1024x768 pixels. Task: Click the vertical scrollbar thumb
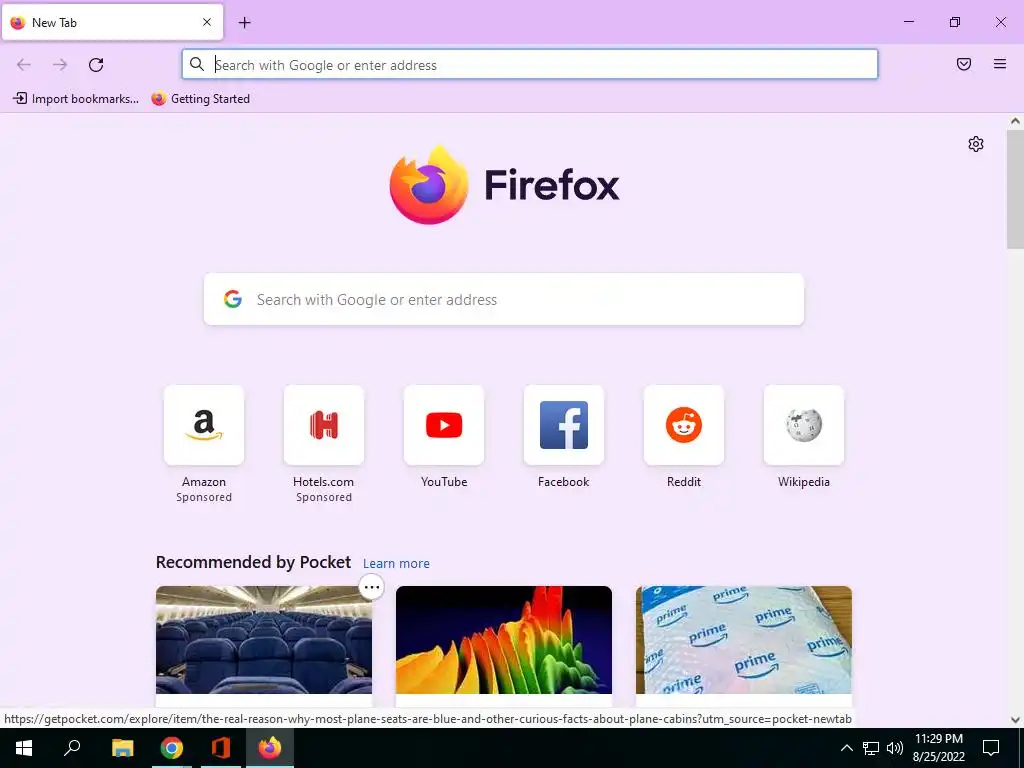pyautogui.click(x=1015, y=189)
